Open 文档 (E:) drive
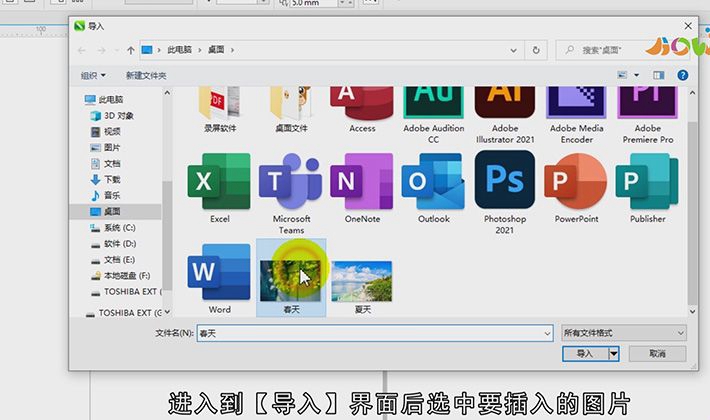This screenshot has height=420, width=710. click(x=120, y=260)
